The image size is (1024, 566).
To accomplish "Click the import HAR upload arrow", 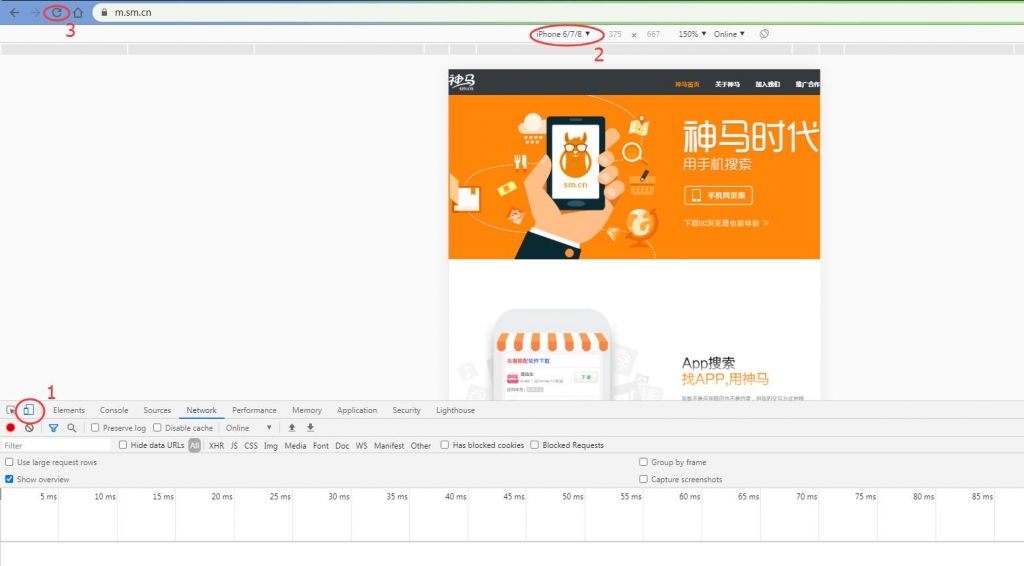I will [292, 428].
